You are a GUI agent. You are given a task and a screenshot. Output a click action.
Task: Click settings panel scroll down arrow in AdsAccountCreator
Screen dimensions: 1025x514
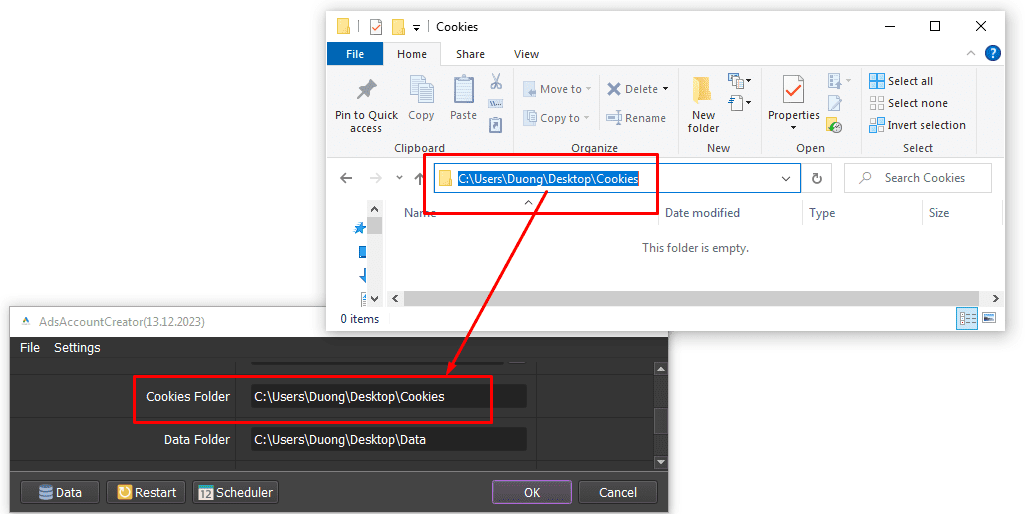[661, 462]
